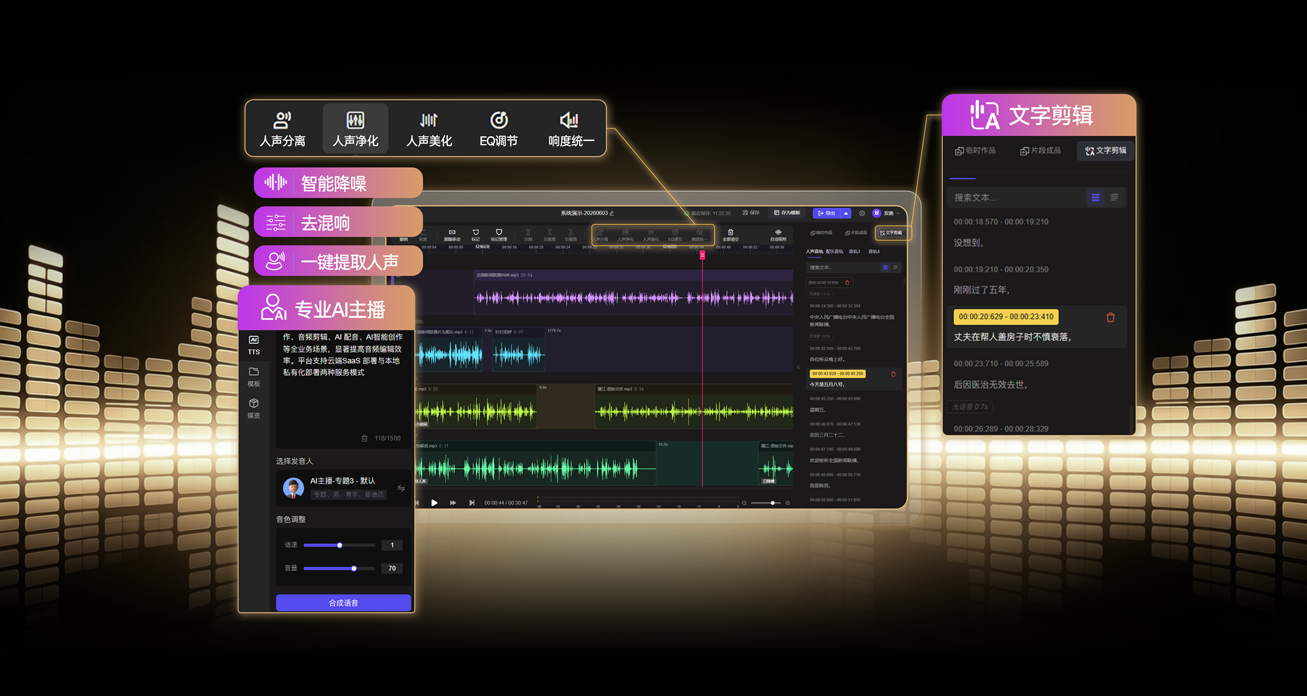This screenshot has width=1307, height=696.
Task: Skip to the end of the timeline
Action: [472, 503]
